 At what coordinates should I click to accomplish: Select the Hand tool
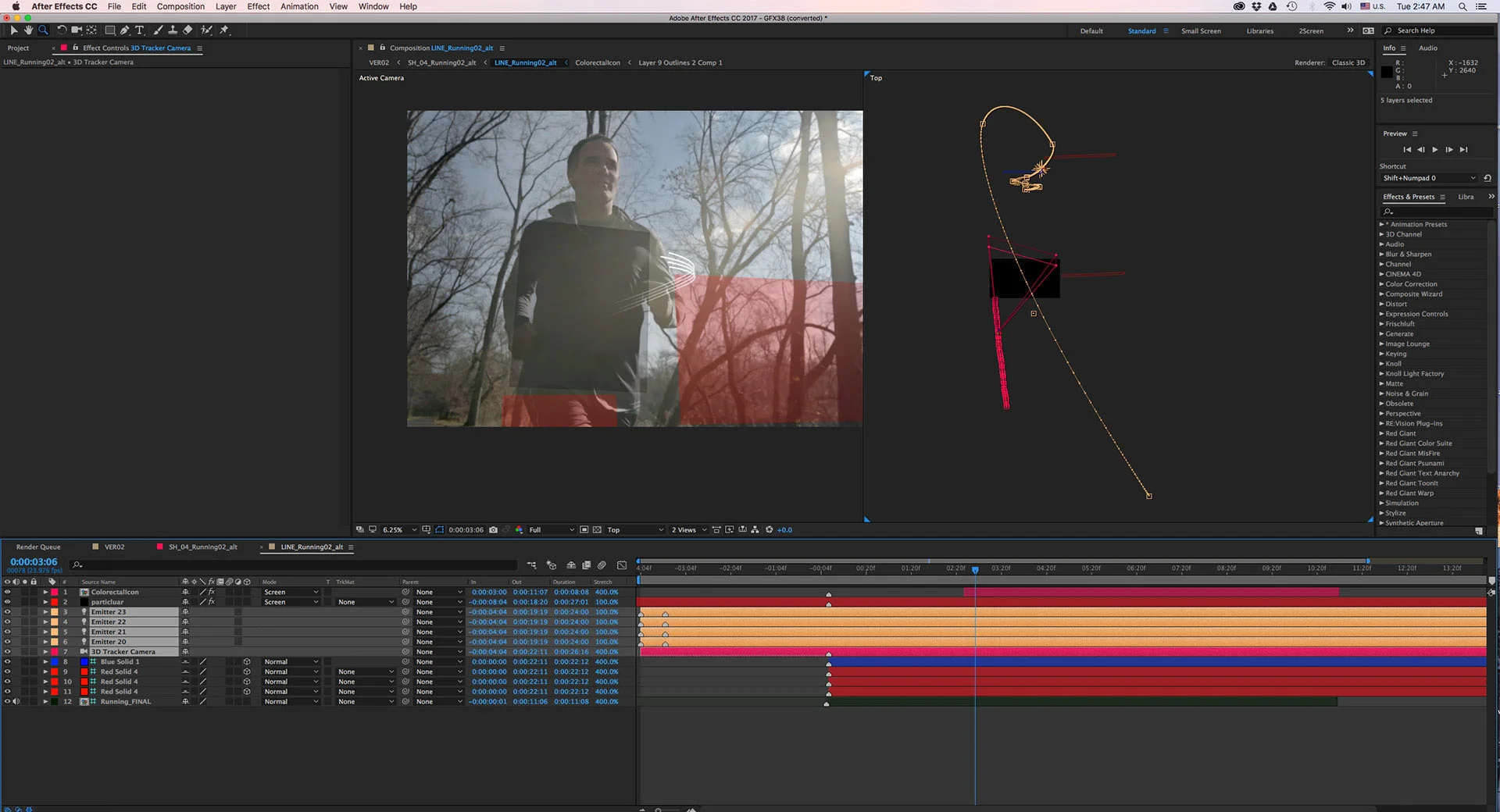pos(28,30)
